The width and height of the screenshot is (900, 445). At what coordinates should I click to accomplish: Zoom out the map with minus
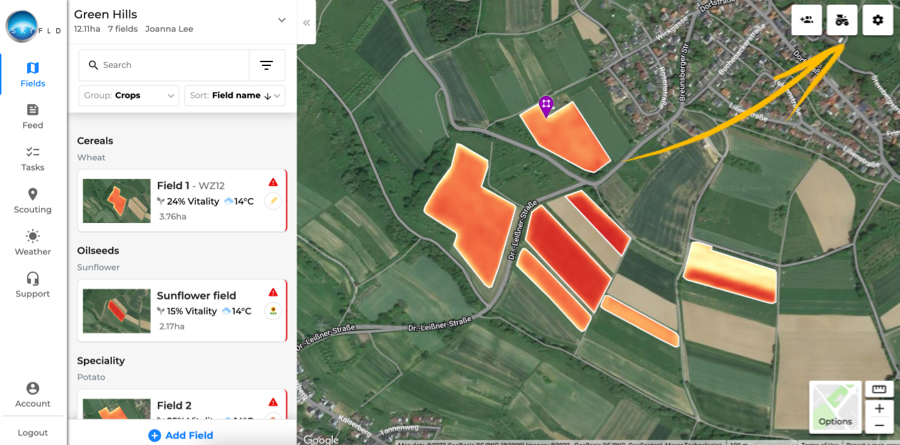pos(879,425)
